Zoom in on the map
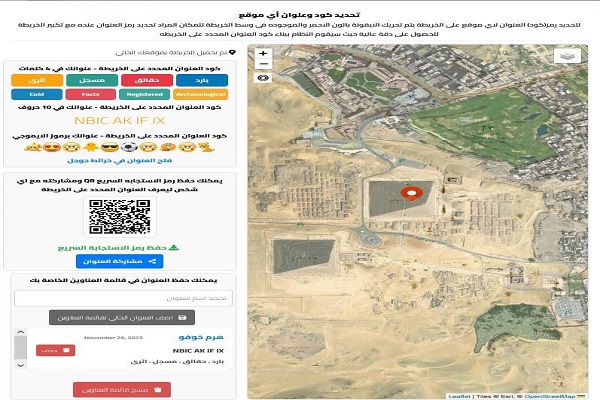Image resolution: width=600 pixels, height=400 pixels. tap(263, 52)
